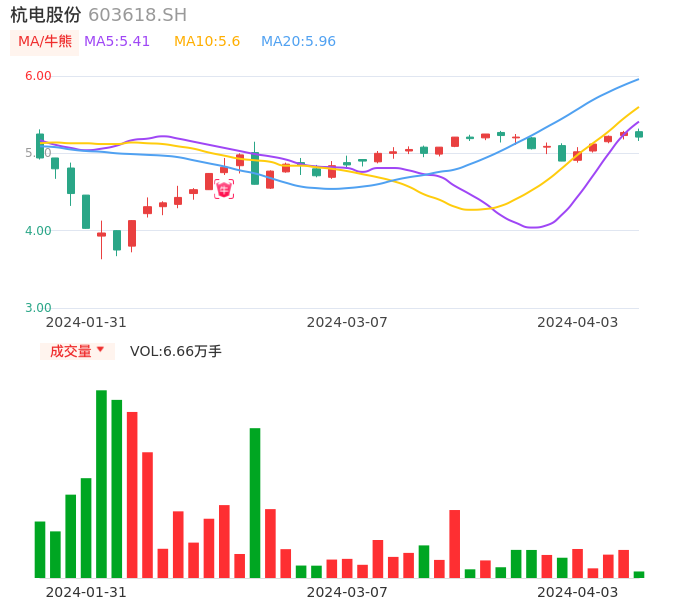Image resolution: width=686 pixels, height=606 pixels.
Task: Click the 2024-03-07 date under the price chart
Action: tap(346, 322)
